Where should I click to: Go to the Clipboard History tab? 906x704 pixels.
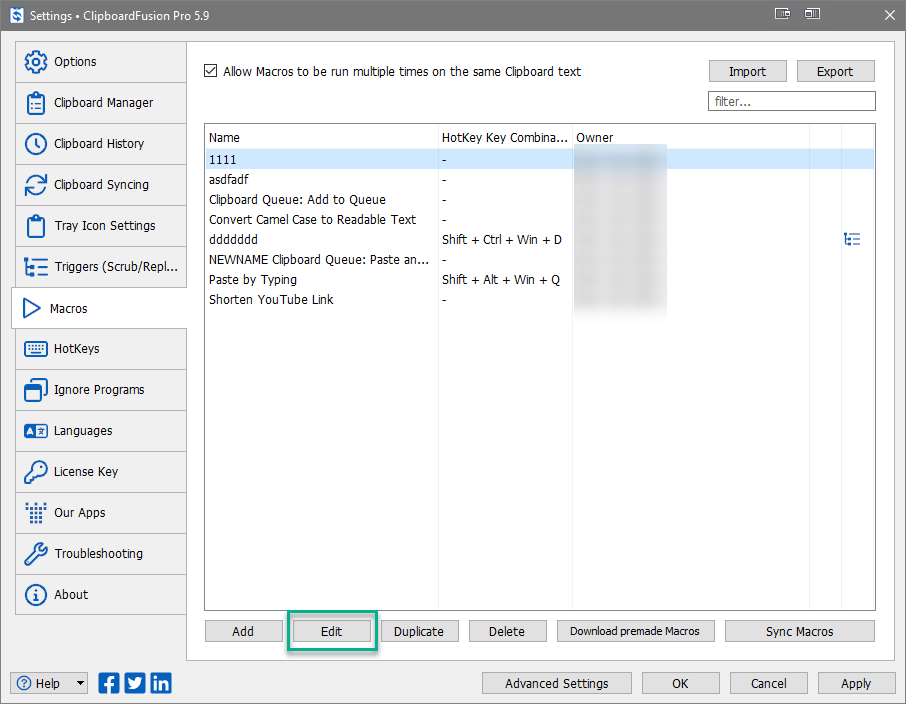point(101,144)
